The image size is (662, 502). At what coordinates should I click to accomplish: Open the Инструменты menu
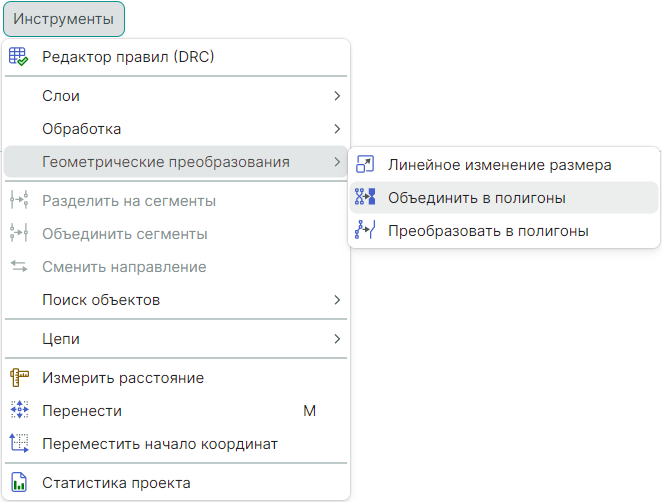[x=63, y=20]
